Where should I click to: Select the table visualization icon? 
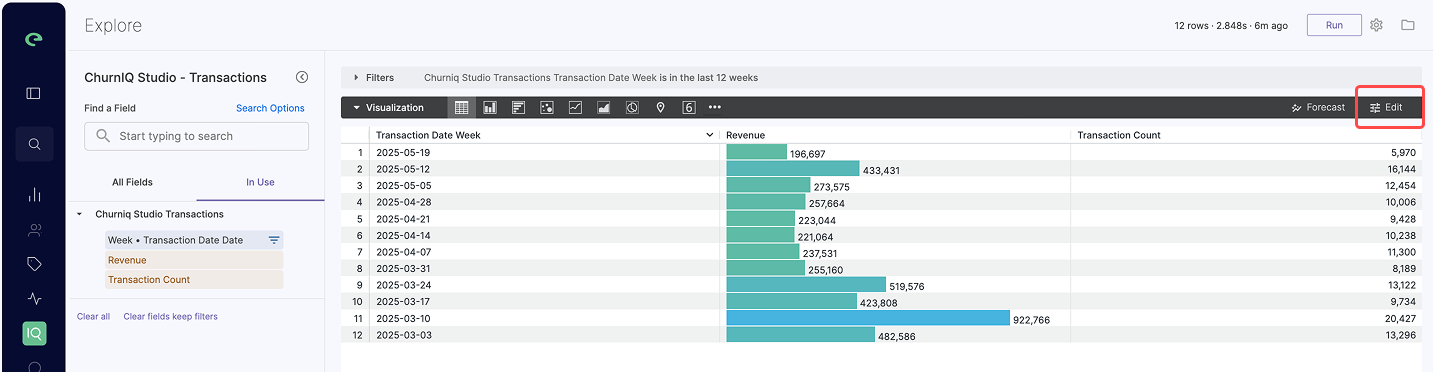tap(462, 107)
